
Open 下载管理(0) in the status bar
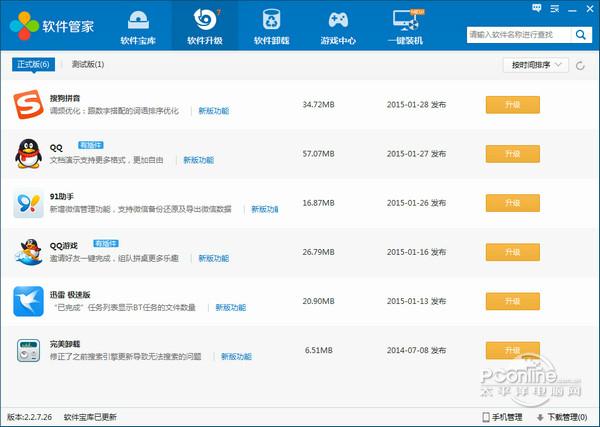[562, 417]
